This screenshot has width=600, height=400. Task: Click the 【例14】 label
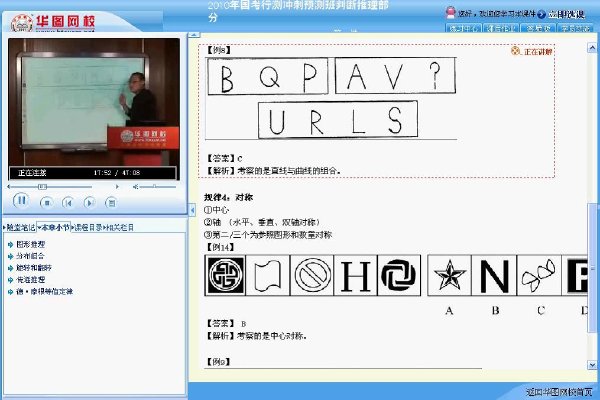tap(220, 247)
